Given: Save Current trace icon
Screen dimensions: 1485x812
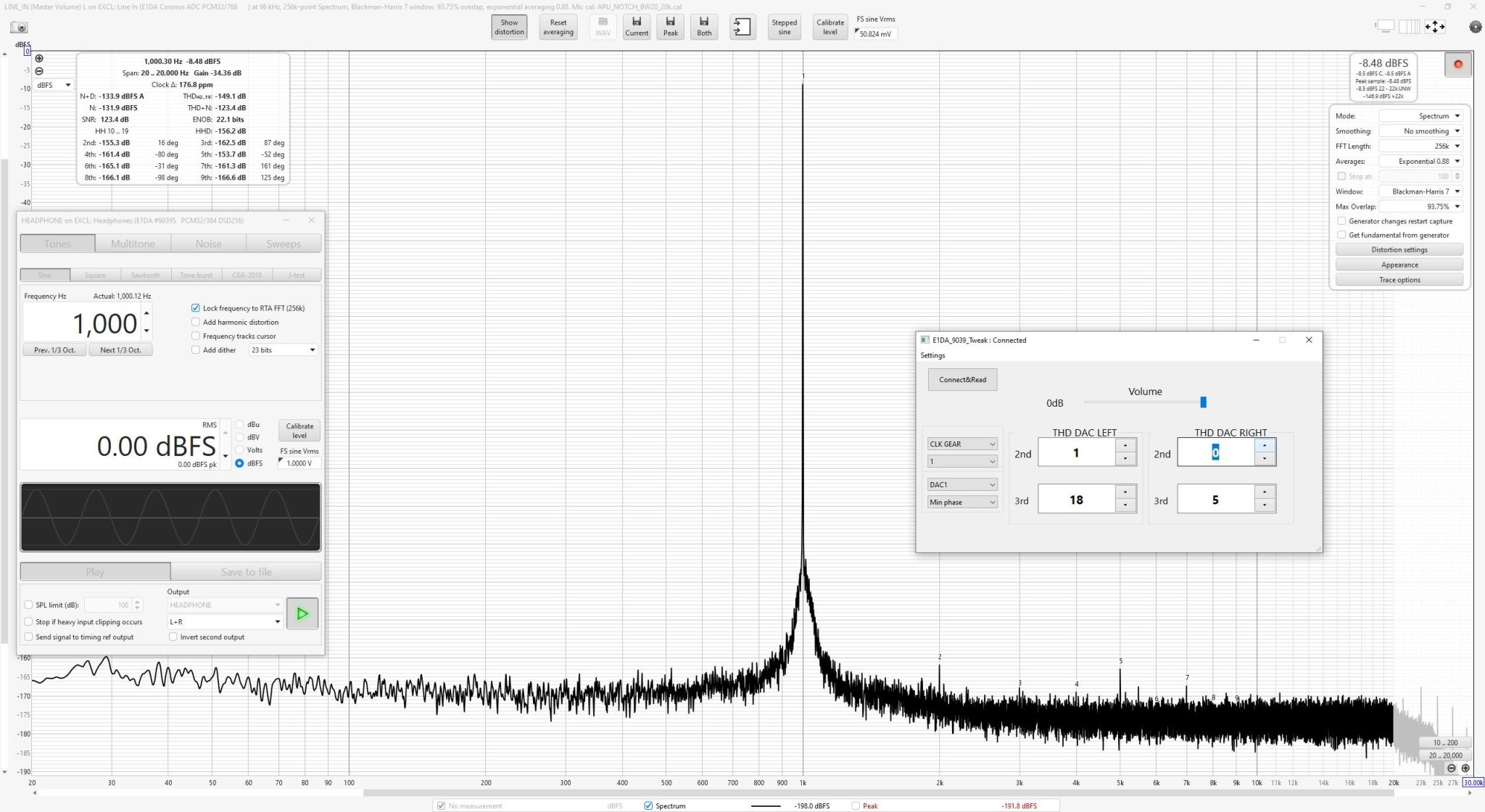Looking at the screenshot, I should (x=637, y=28).
